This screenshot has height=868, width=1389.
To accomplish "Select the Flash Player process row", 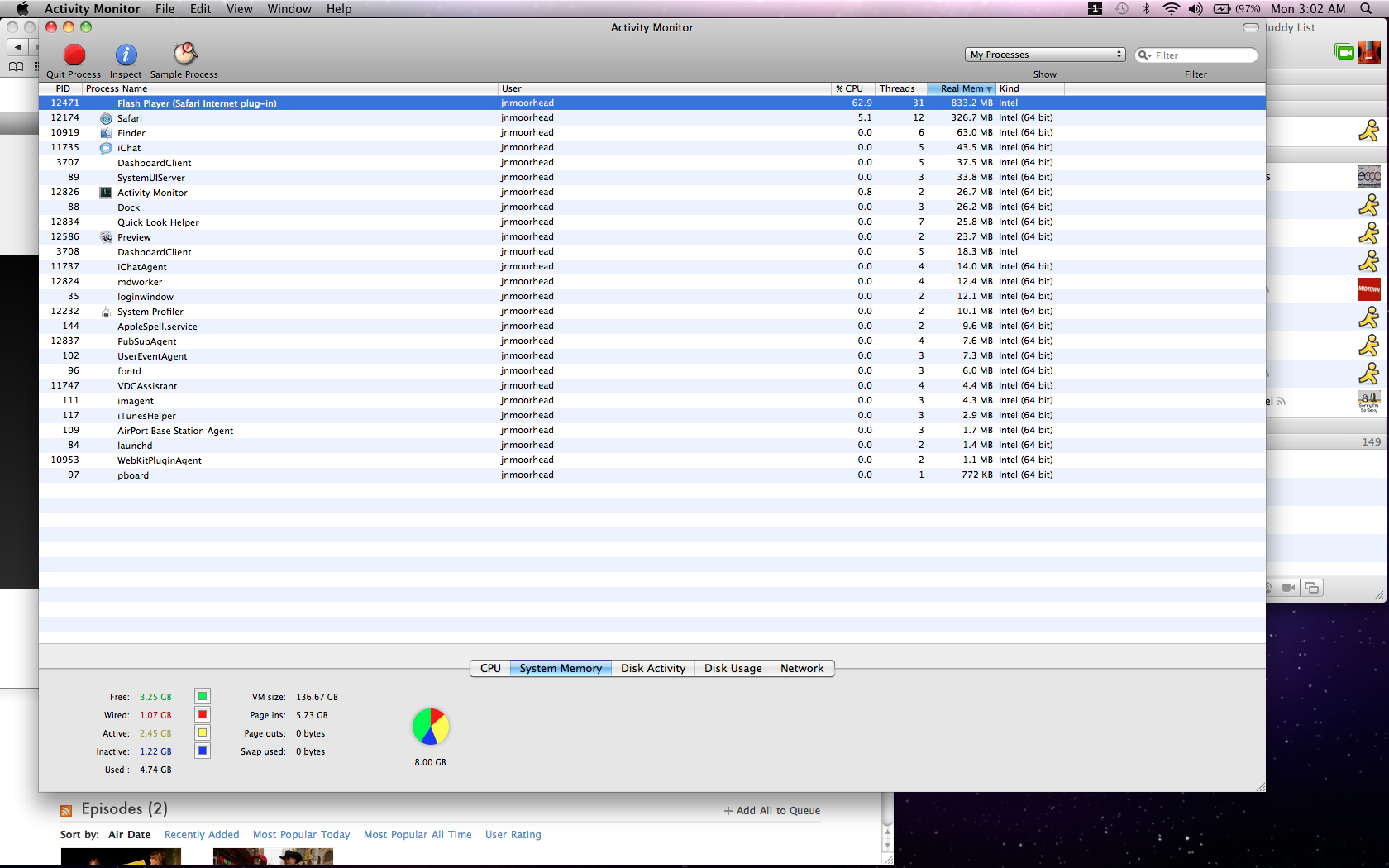I will [652, 103].
